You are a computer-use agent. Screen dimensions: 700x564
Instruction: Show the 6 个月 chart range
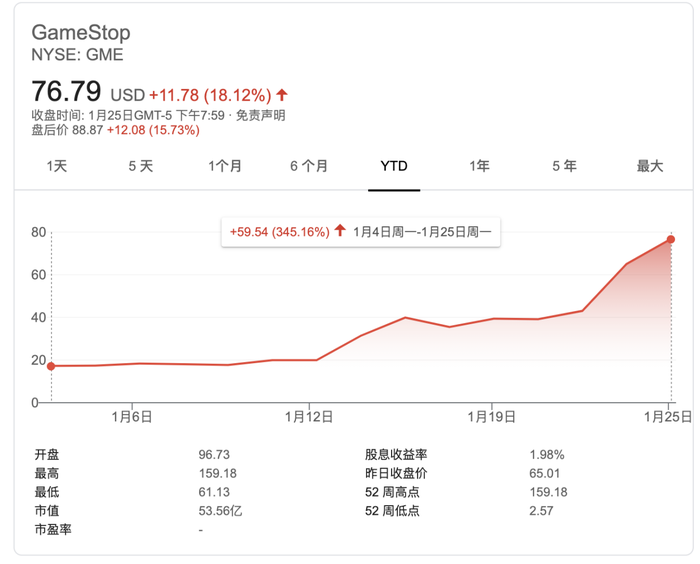(x=309, y=166)
